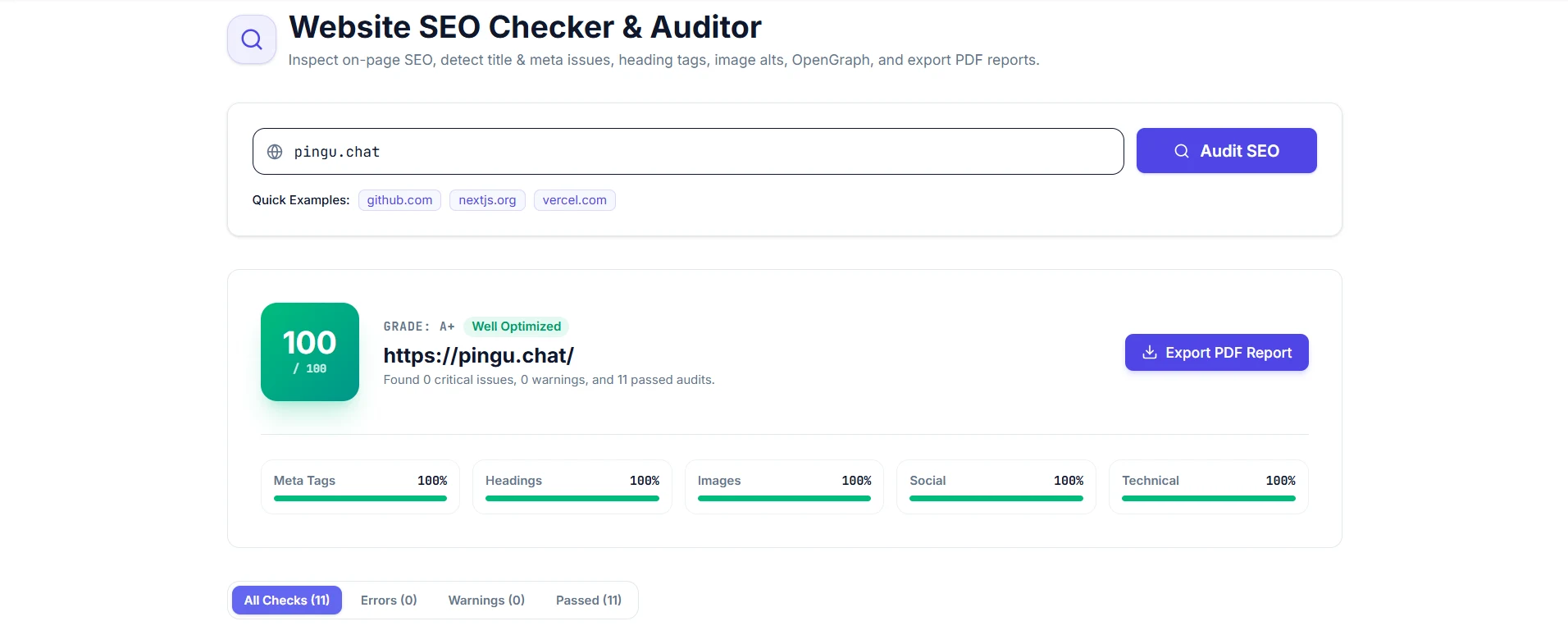Click the Meta Tags category label
The image size is (1568, 644).
click(x=304, y=481)
